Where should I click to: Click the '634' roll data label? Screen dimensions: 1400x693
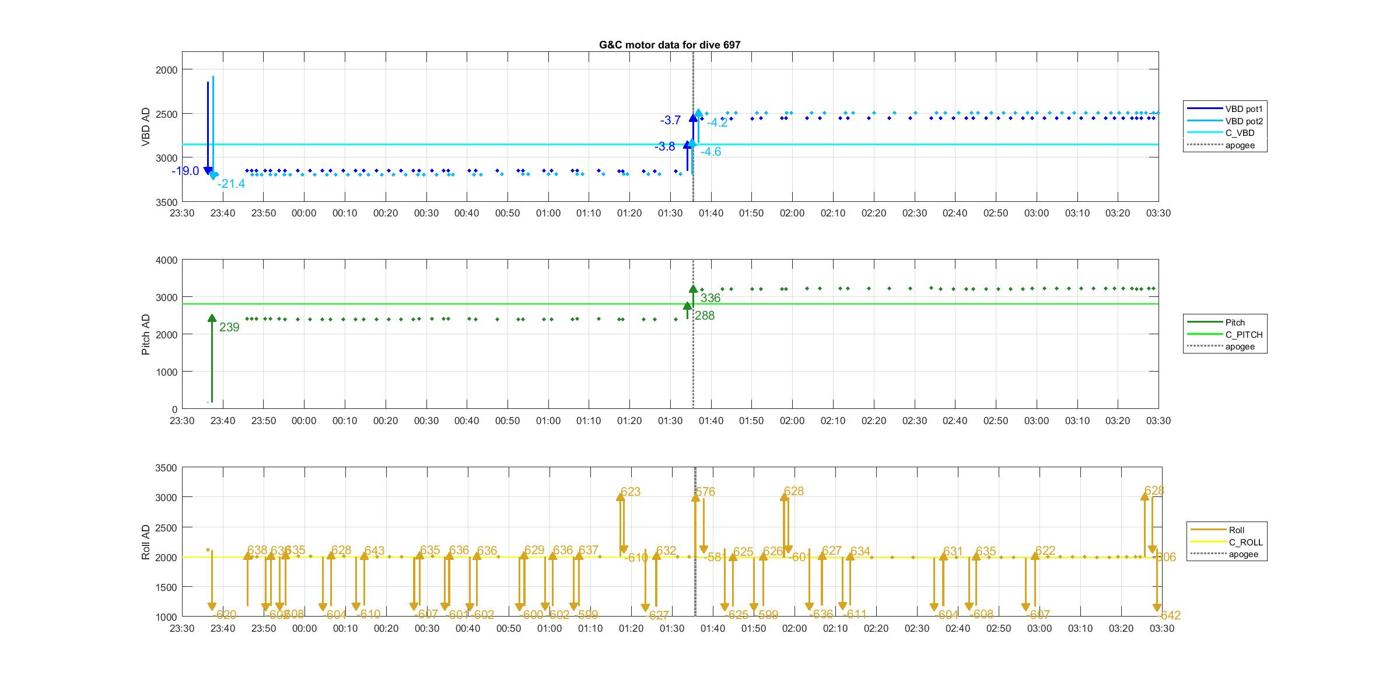pos(860,551)
